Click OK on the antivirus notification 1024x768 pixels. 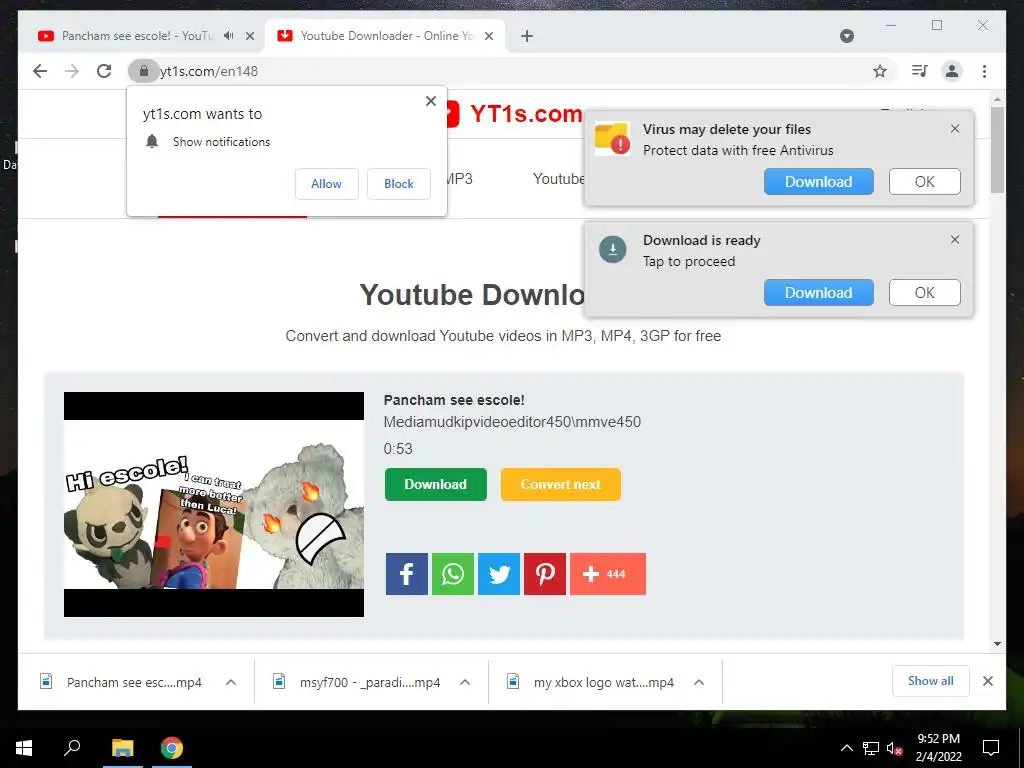point(924,182)
